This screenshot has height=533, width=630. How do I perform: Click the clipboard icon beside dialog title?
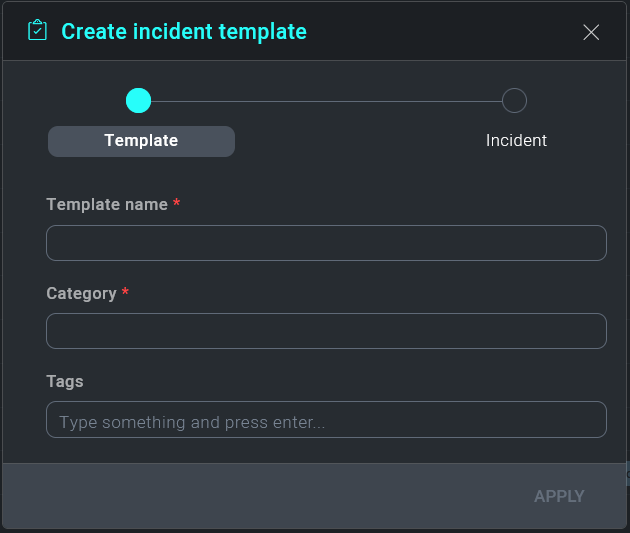(37, 30)
